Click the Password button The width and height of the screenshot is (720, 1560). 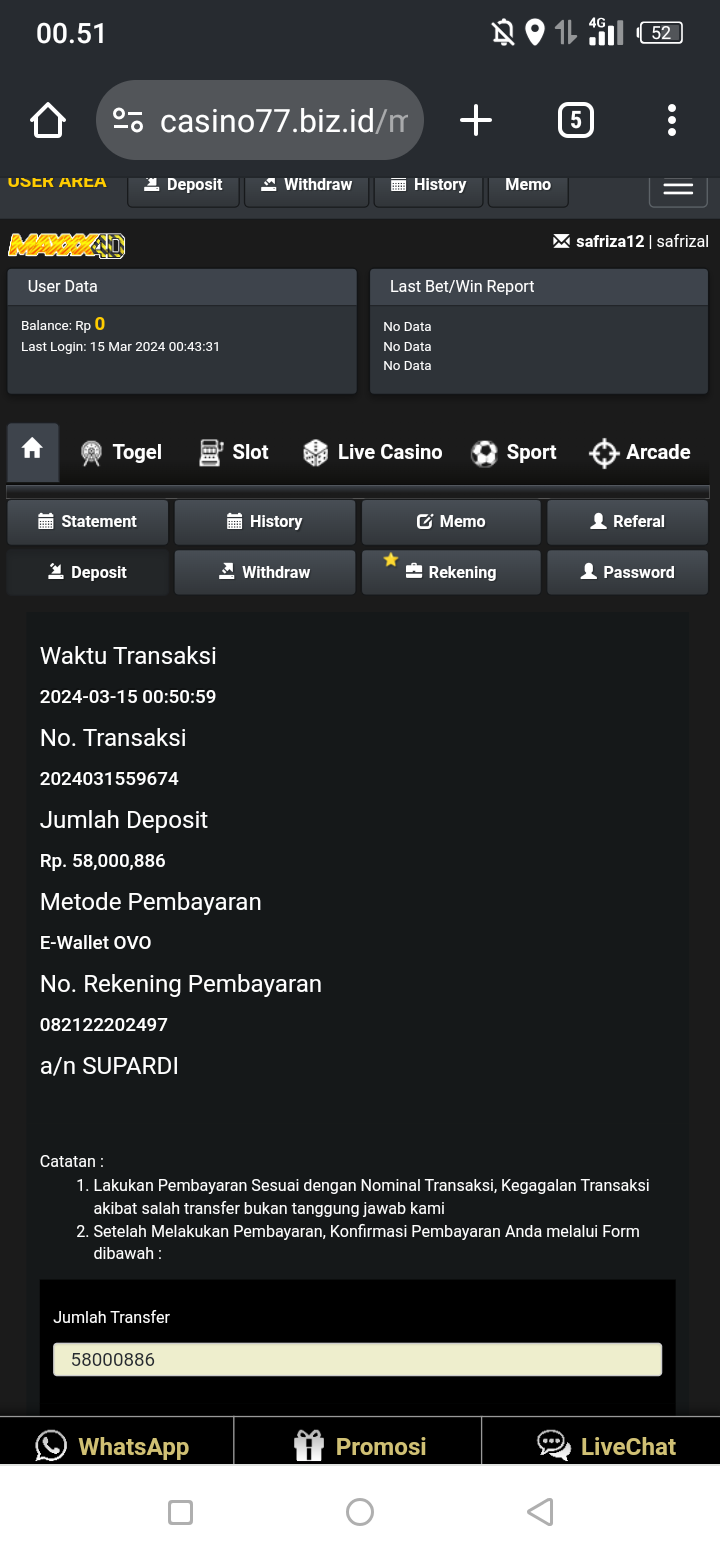627,573
